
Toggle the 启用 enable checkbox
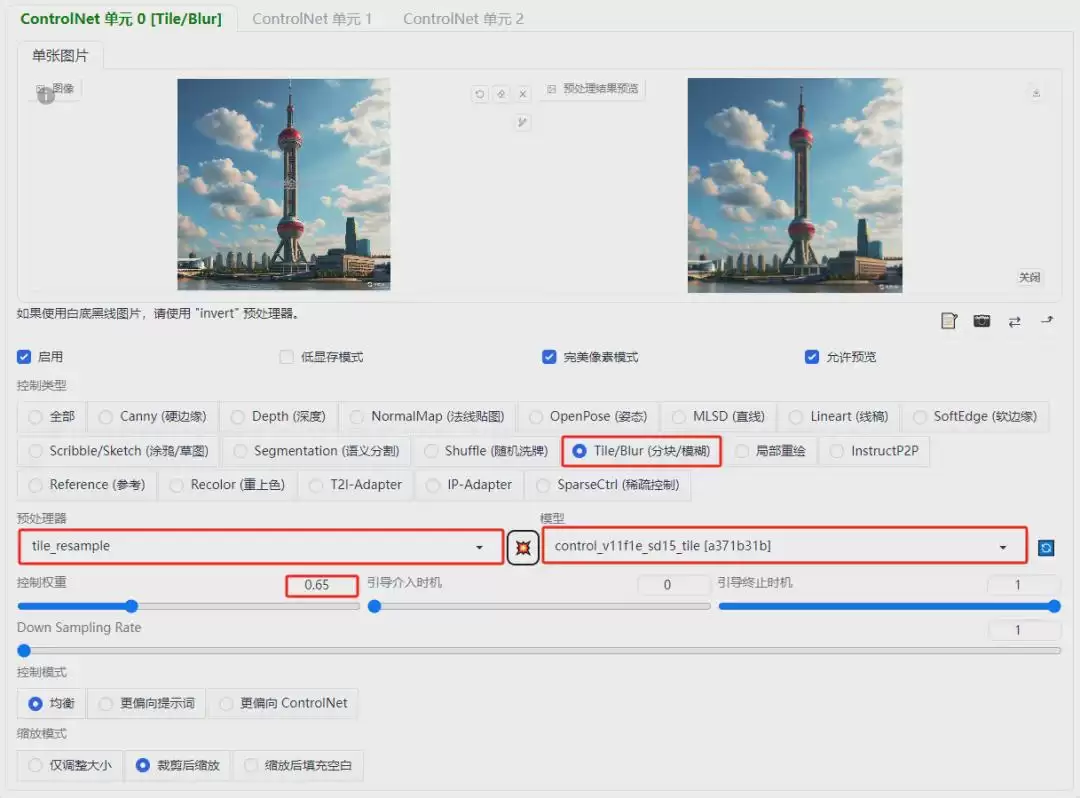coord(24,357)
